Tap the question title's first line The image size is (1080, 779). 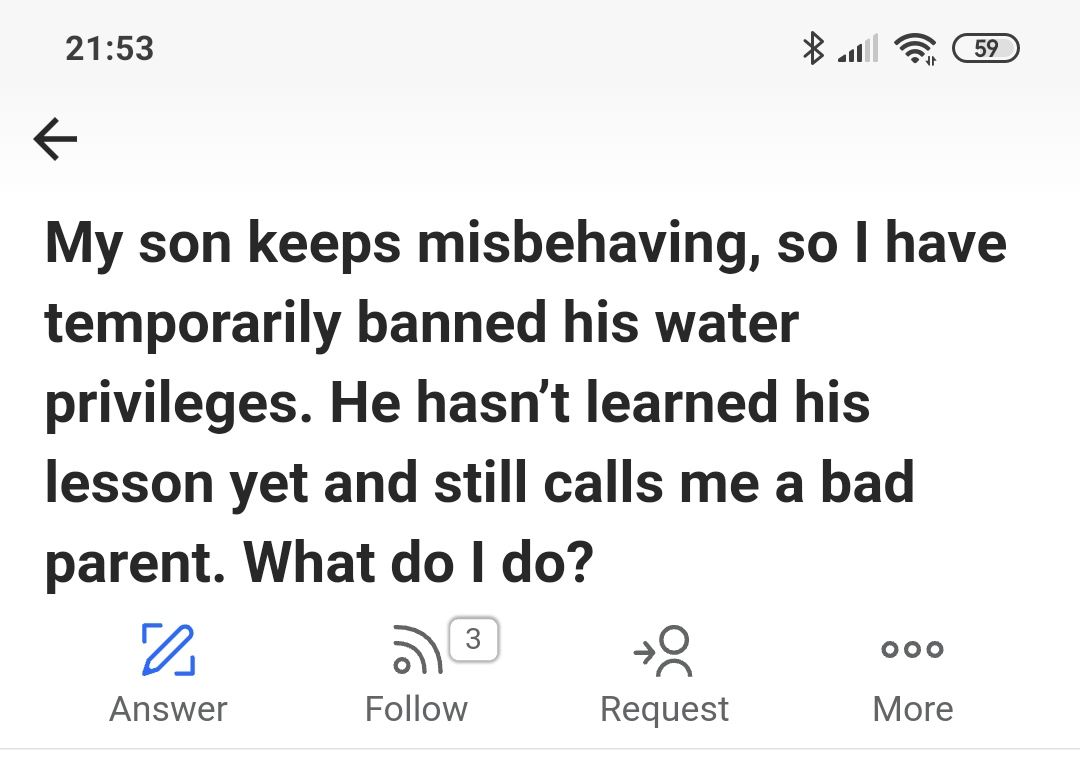point(525,244)
